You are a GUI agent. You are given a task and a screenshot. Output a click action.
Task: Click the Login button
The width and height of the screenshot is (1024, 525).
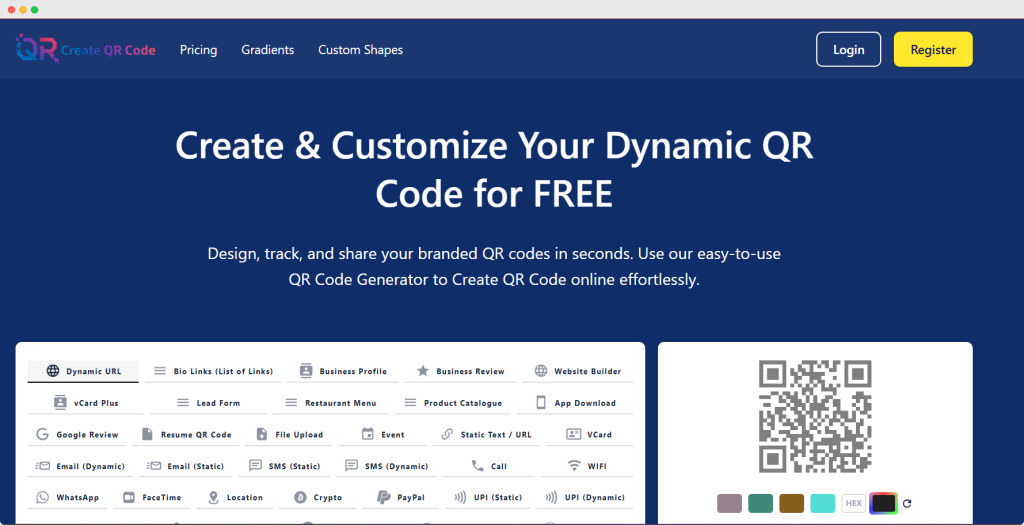[848, 50]
